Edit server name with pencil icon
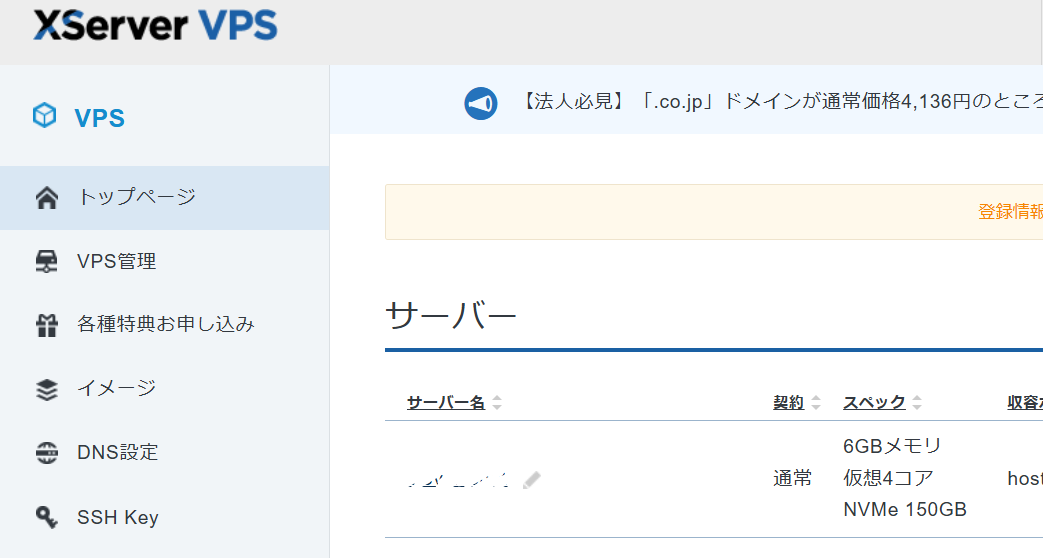 click(532, 480)
